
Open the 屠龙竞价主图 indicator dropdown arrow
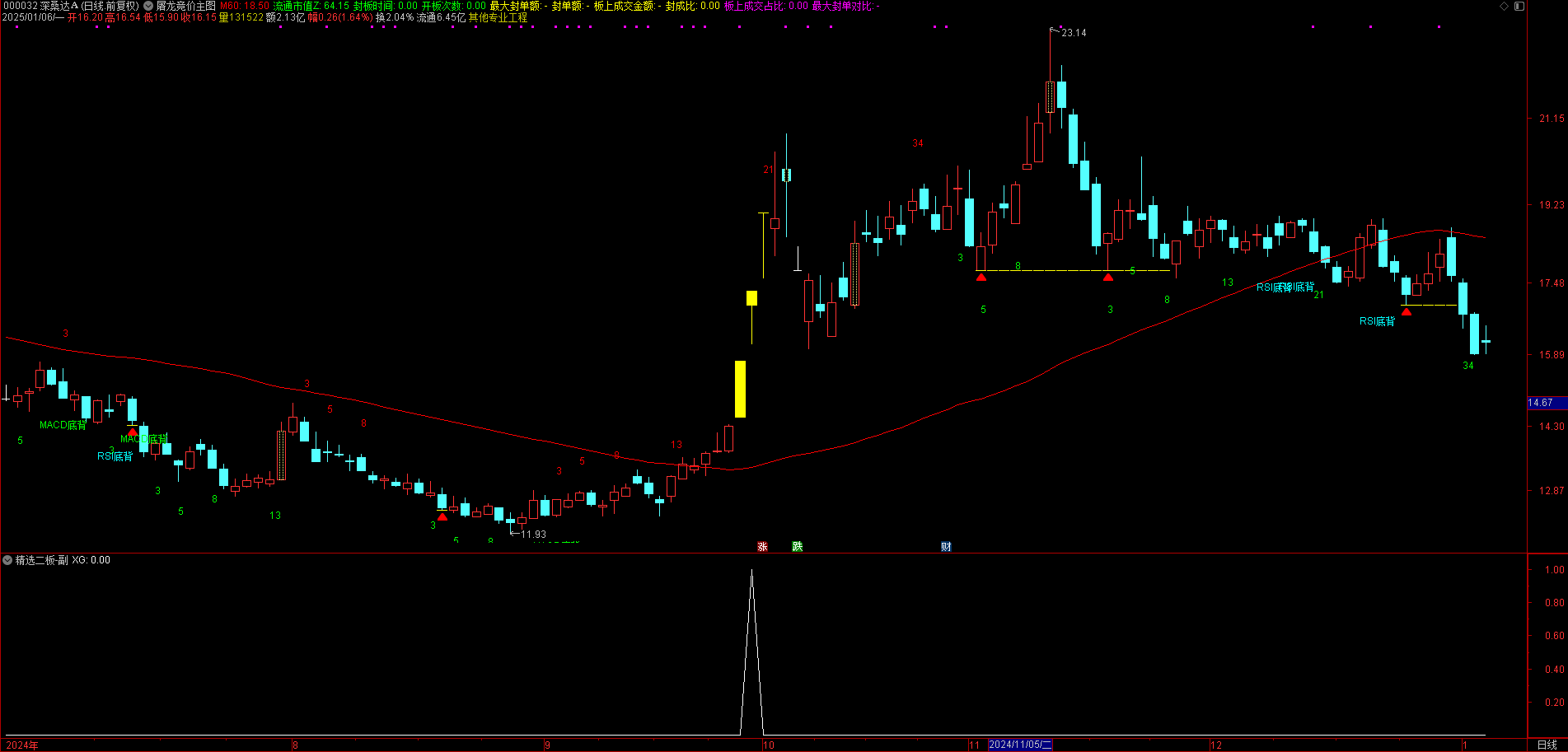(149, 6)
